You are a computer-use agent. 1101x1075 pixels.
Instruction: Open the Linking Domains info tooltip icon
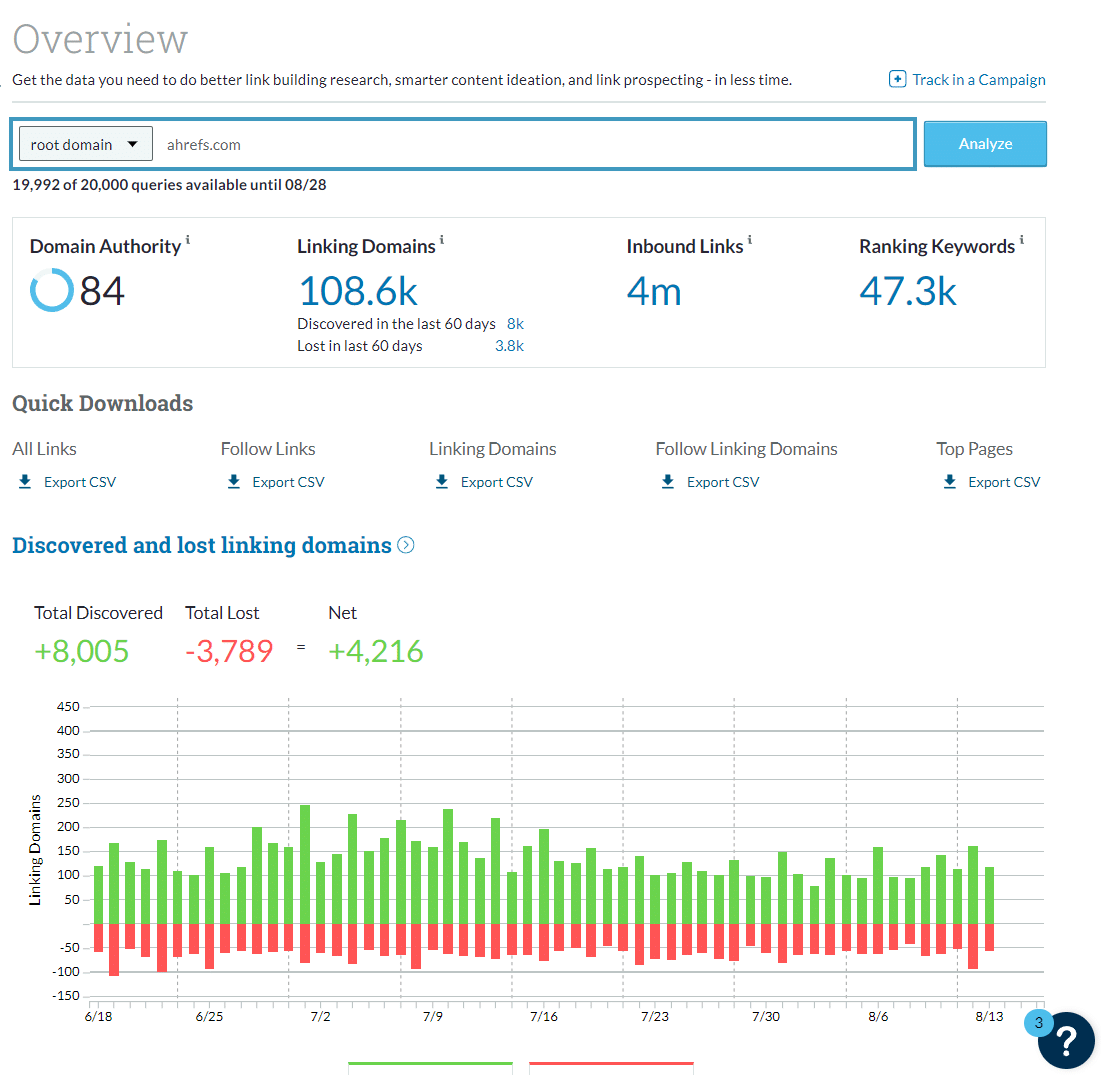click(442, 240)
